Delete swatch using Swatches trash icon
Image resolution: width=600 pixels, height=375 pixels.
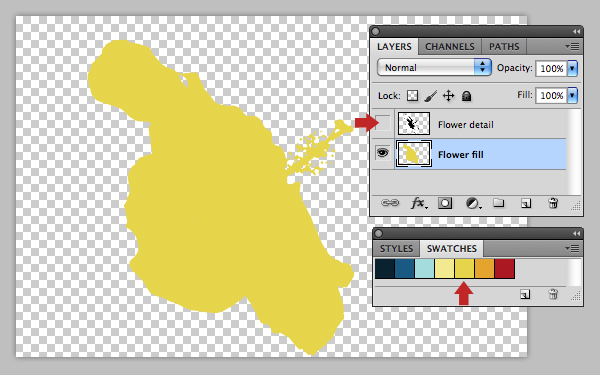(x=553, y=294)
